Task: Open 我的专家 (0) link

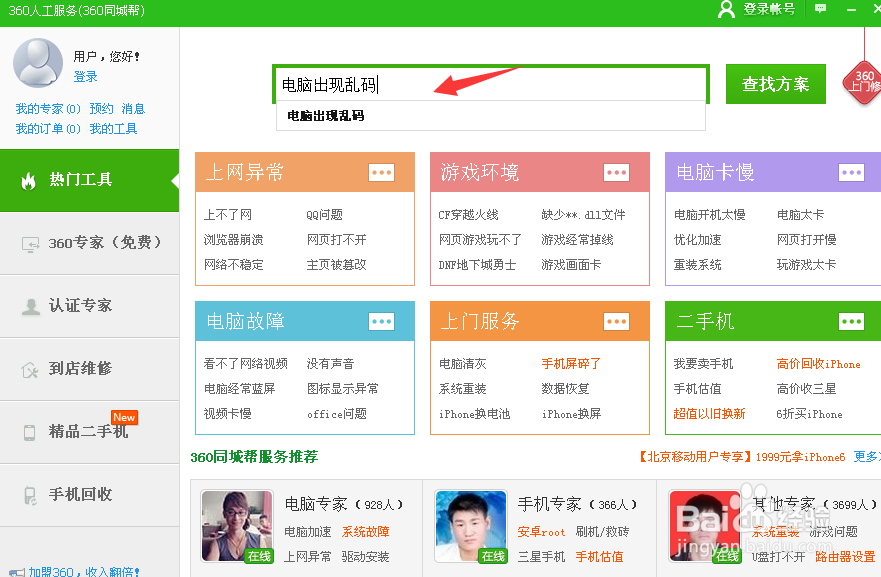Action: point(48,108)
